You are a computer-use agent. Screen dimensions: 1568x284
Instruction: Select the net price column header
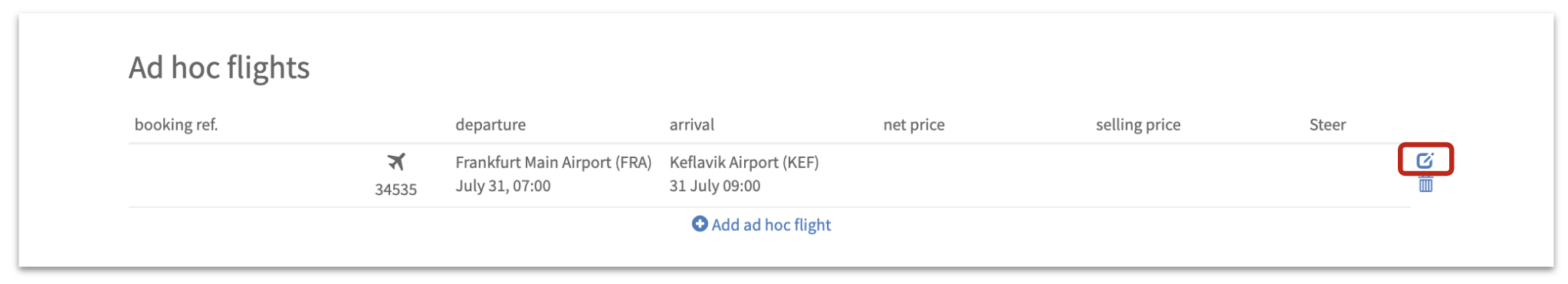coord(914,124)
